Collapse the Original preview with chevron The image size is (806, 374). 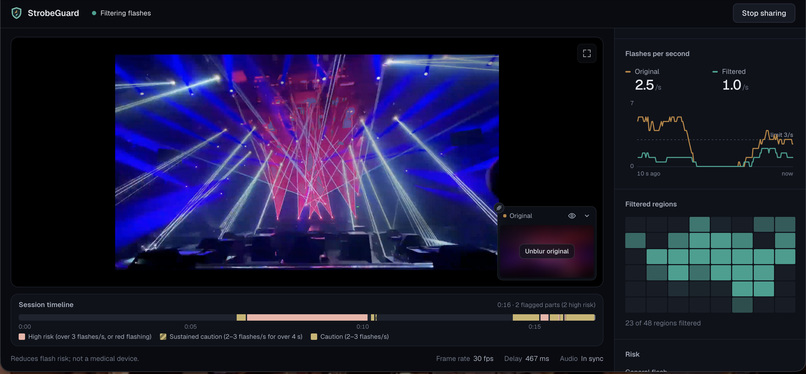587,216
